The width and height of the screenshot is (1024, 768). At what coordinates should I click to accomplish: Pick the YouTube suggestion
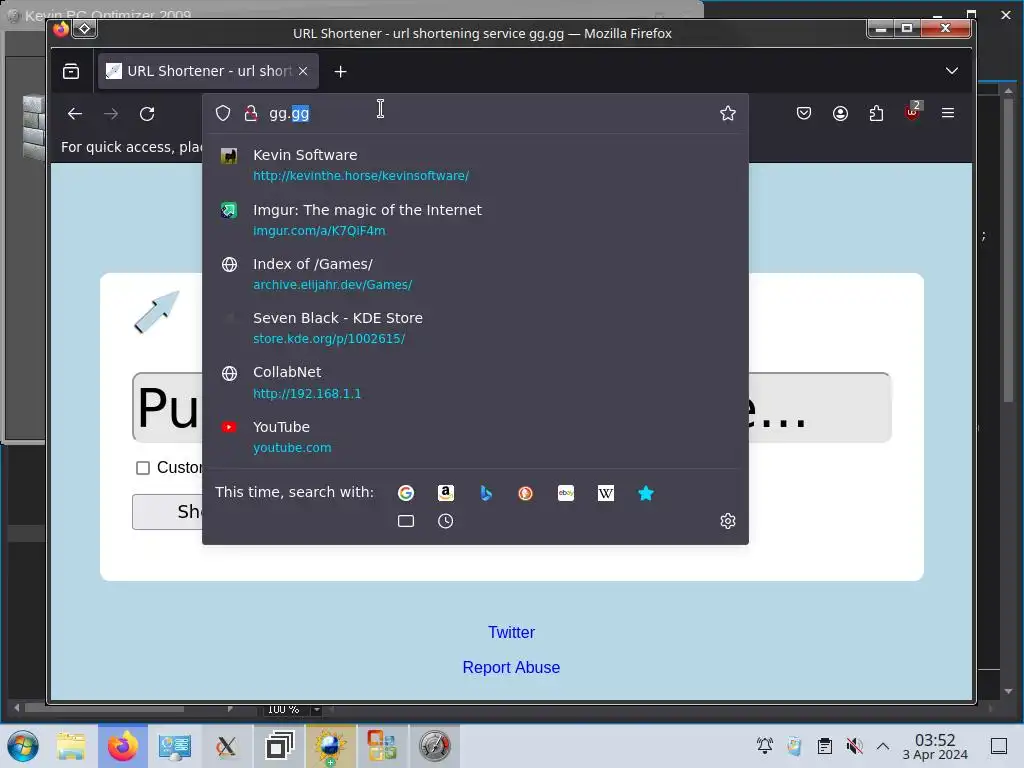point(475,436)
